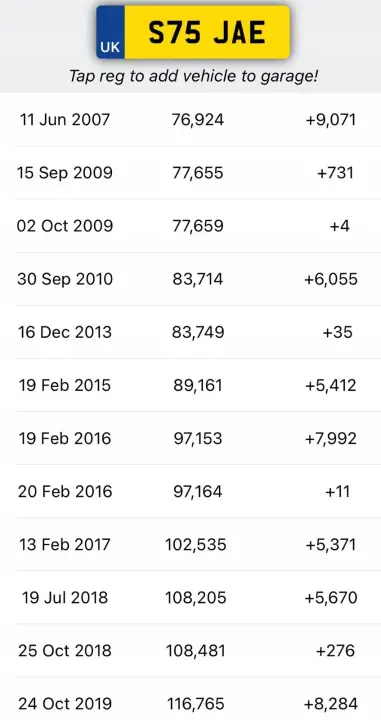Tap the 116,765 mileage value
Image resolution: width=381 pixels, height=720 pixels.
[x=196, y=703]
